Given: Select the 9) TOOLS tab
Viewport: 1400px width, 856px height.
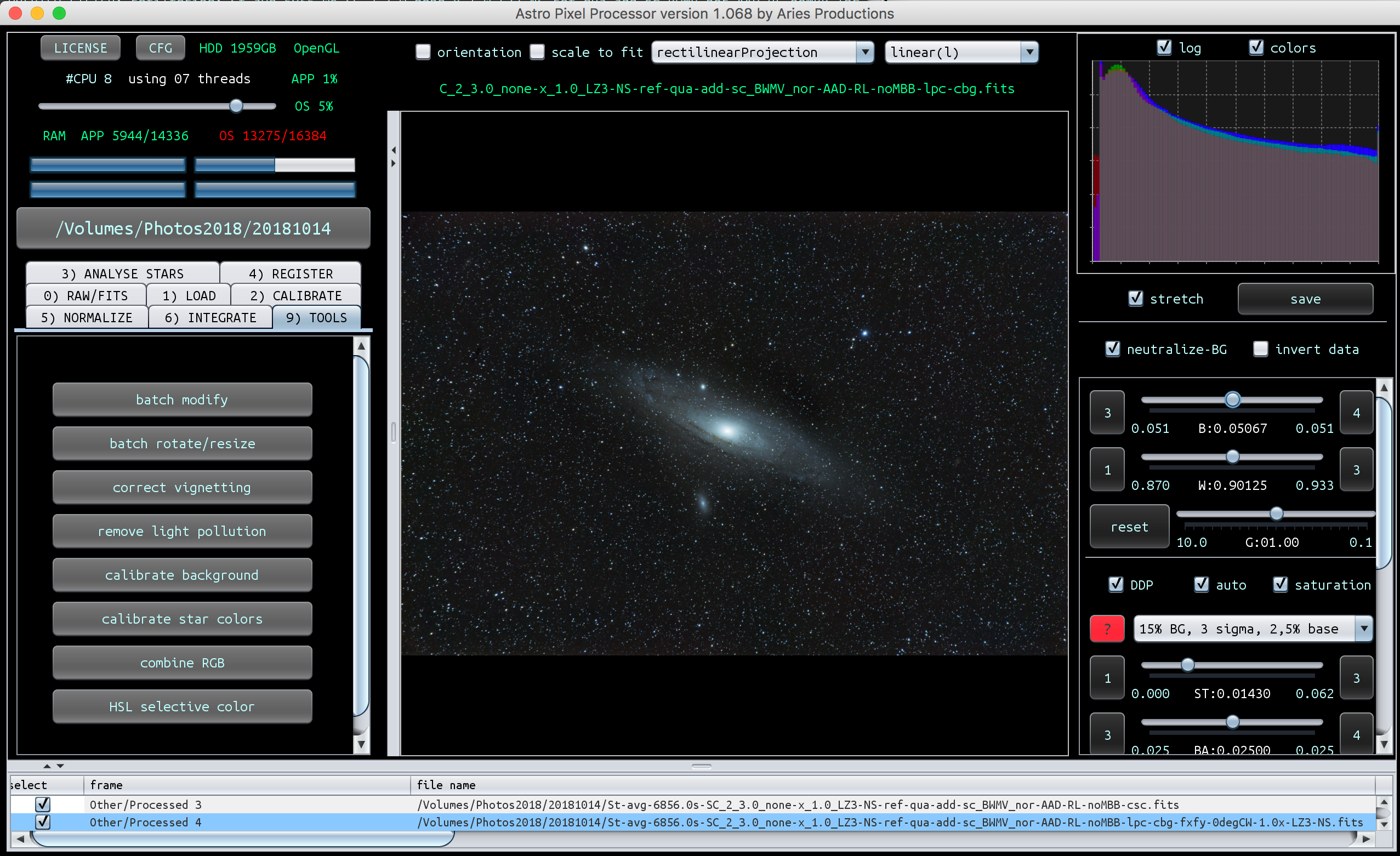Looking at the screenshot, I should point(316,317).
